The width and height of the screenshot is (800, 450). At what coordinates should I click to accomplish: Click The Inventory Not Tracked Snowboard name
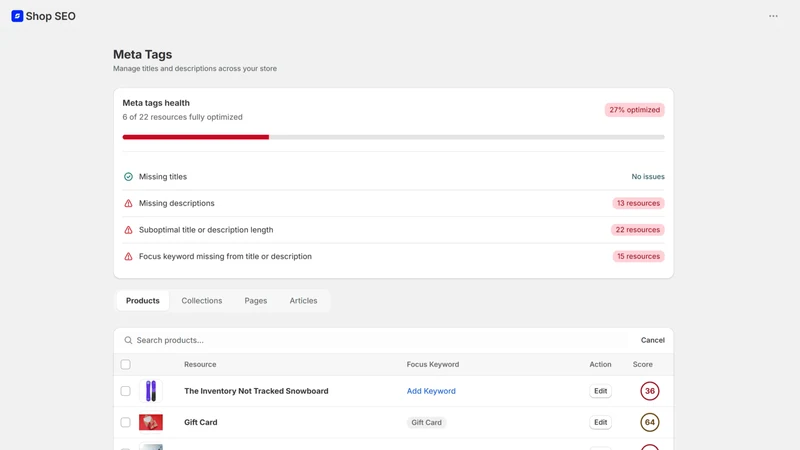coord(256,391)
